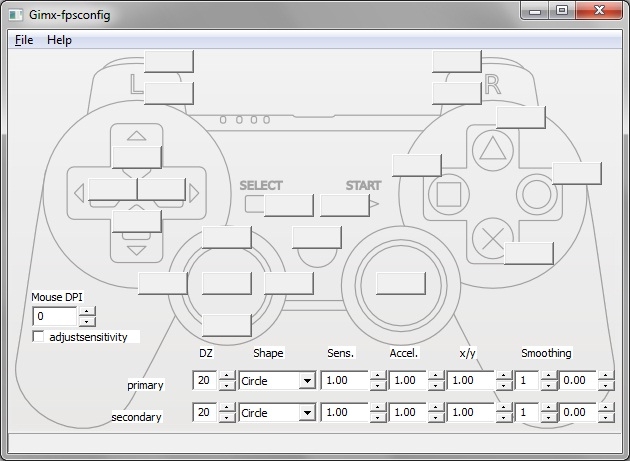The width and height of the screenshot is (630, 461).
Task: Click the L2 trigger binding button
Action: (x=169, y=61)
